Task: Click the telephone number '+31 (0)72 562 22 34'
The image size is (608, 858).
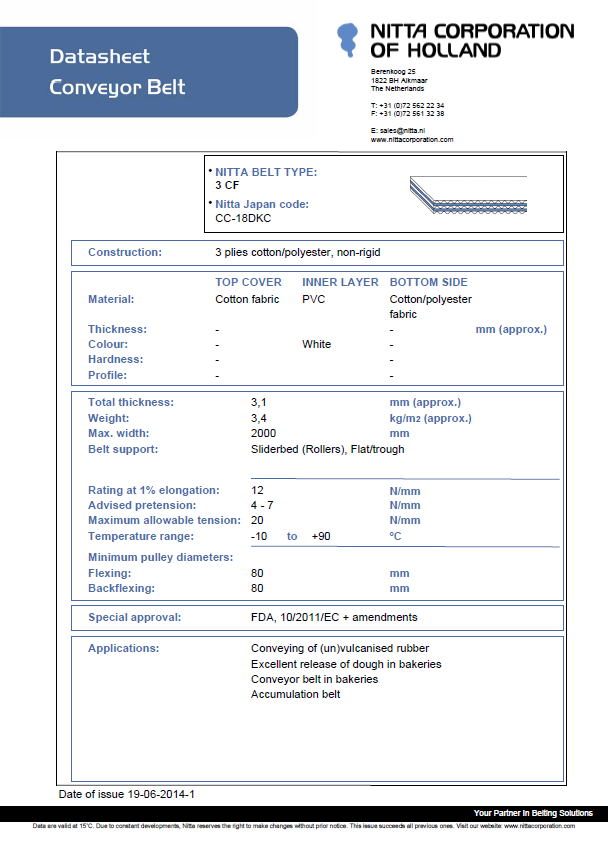Action: click(x=412, y=106)
